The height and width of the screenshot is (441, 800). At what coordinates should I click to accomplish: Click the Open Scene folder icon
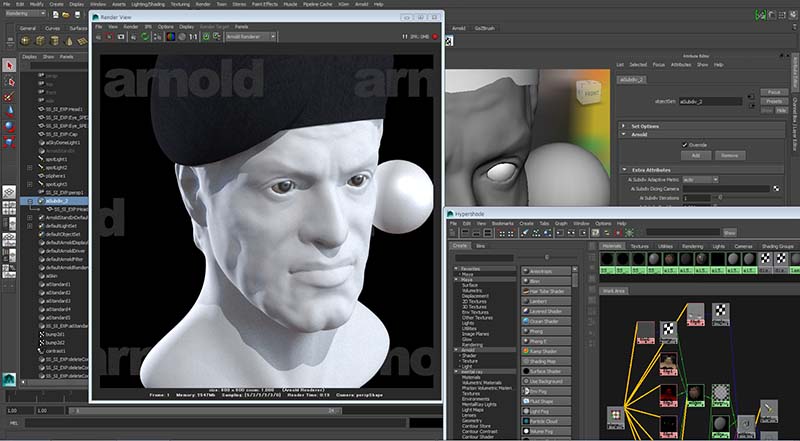pyautogui.click(x=66, y=14)
